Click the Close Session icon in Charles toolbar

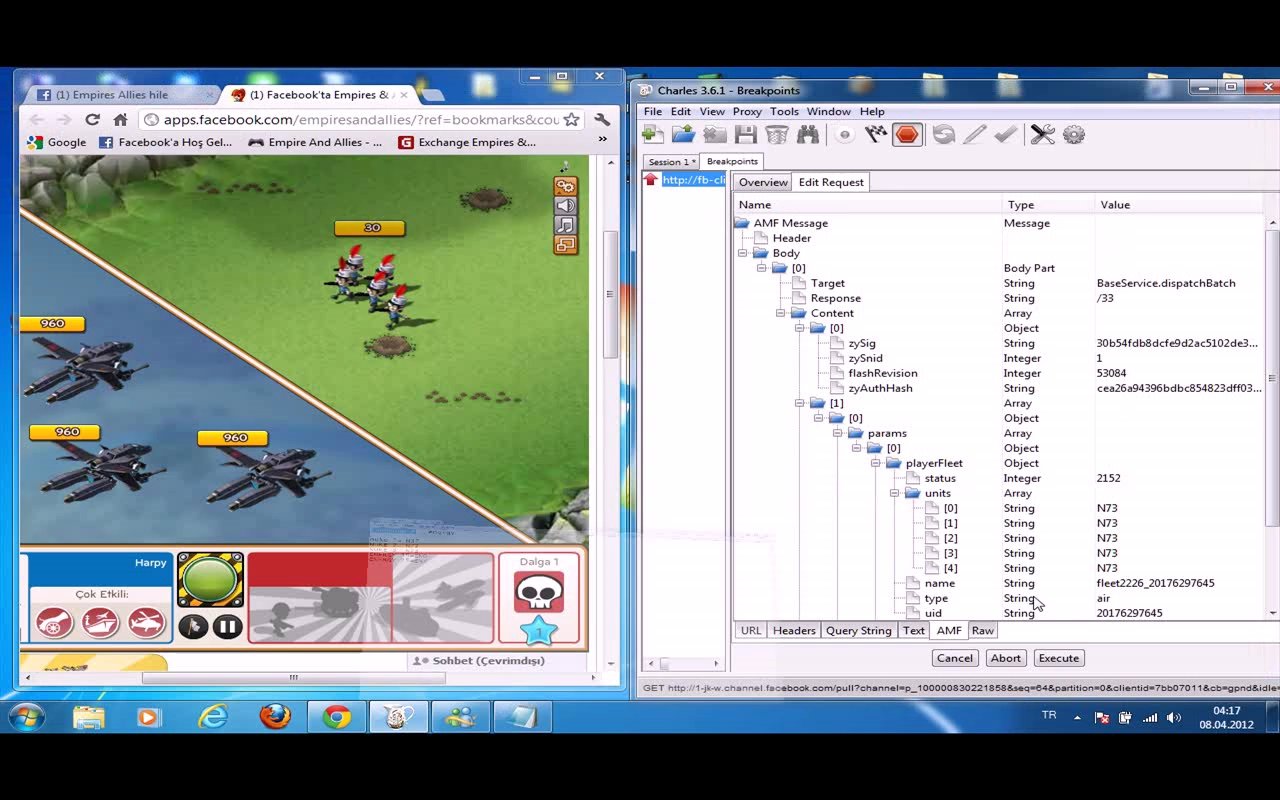point(715,135)
